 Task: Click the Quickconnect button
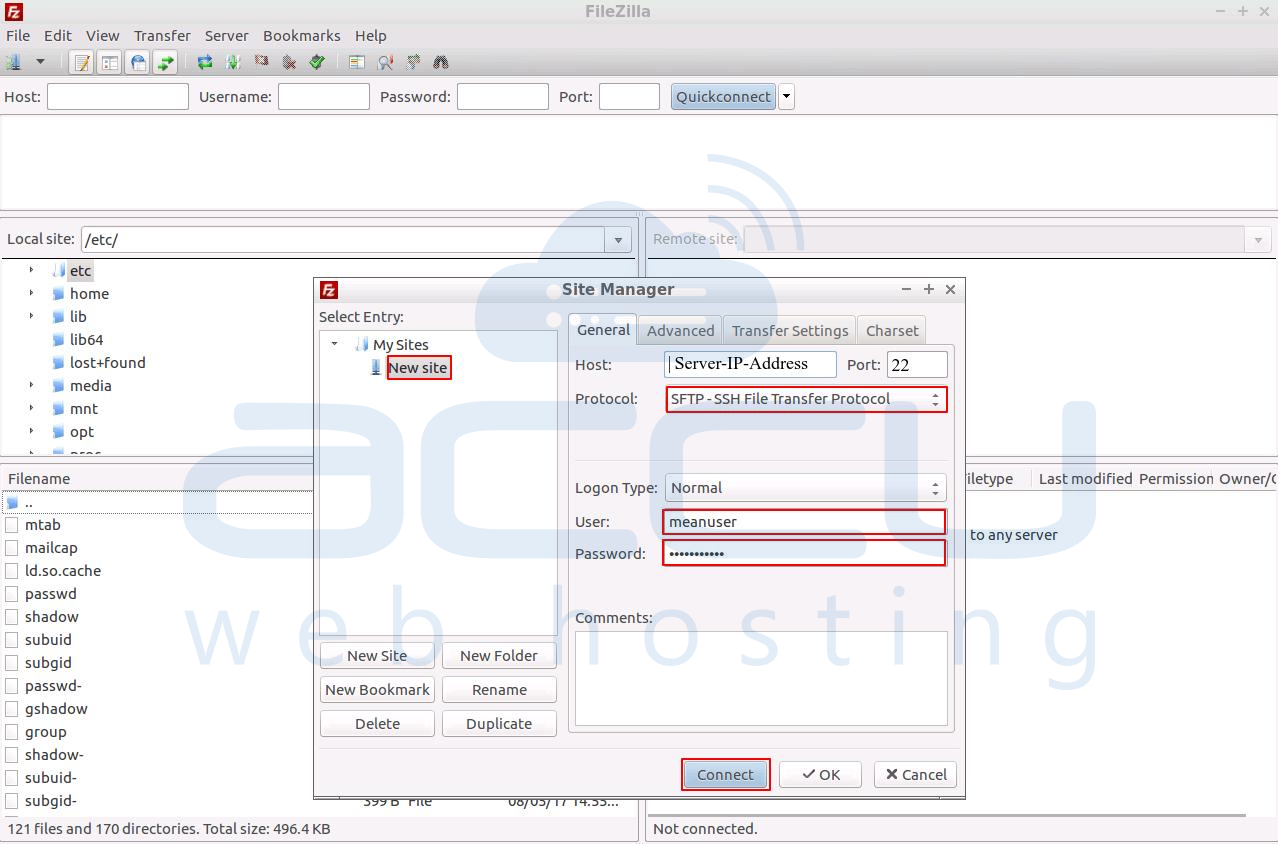click(723, 97)
